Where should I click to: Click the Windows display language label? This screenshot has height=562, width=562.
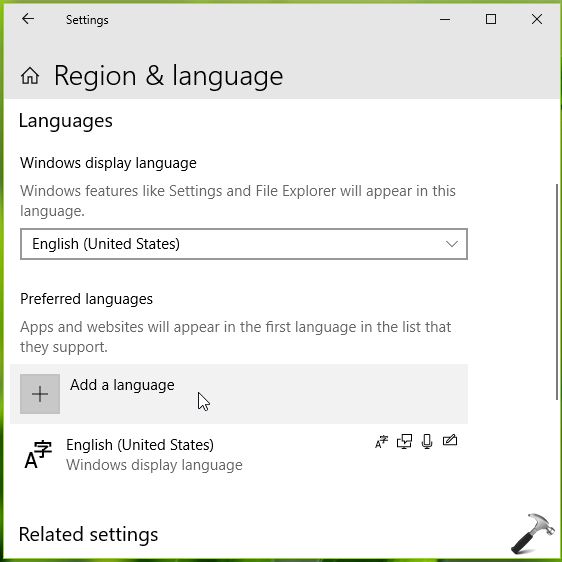pos(108,163)
